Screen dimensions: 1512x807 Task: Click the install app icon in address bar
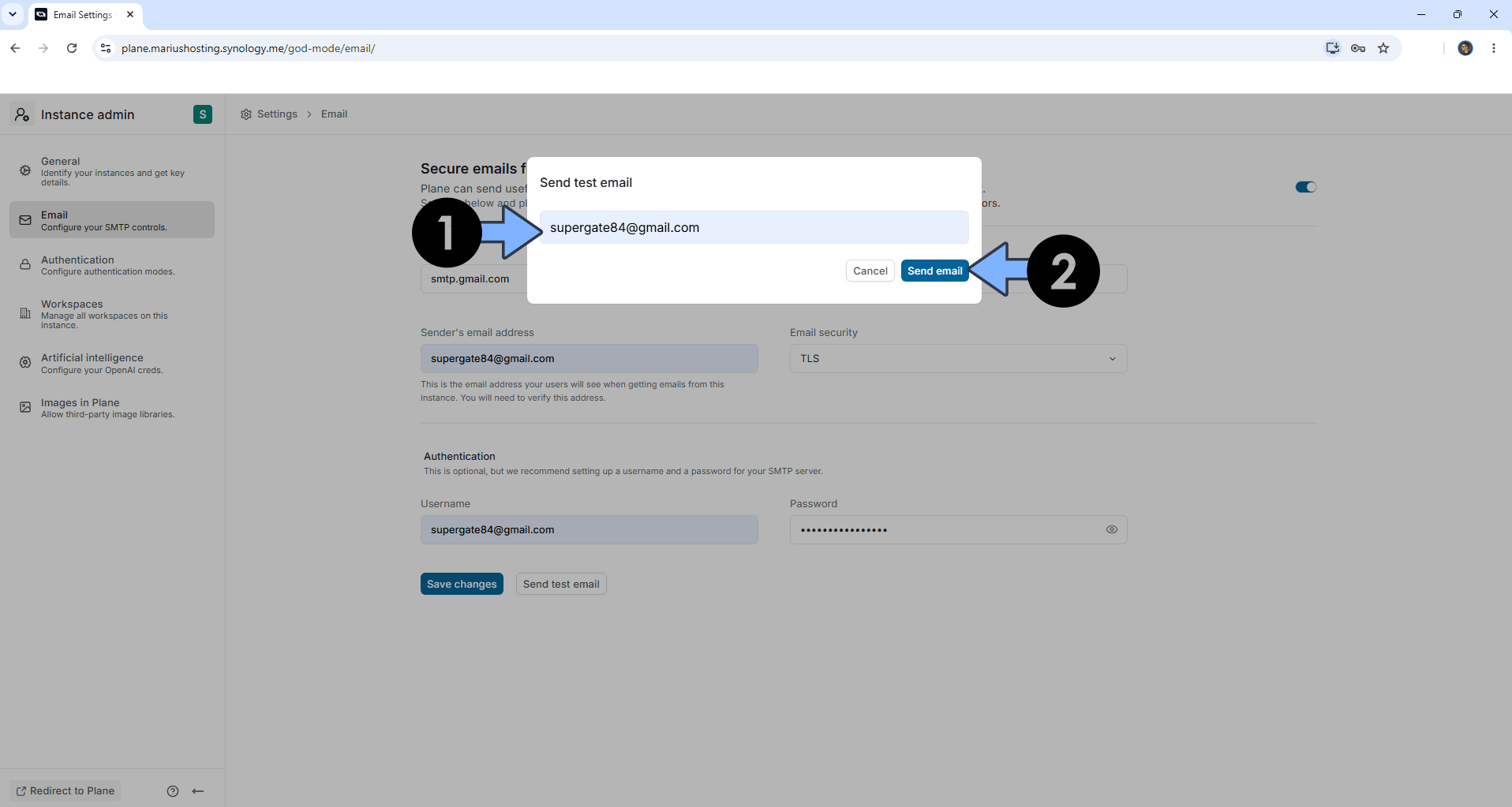pyautogui.click(x=1332, y=48)
